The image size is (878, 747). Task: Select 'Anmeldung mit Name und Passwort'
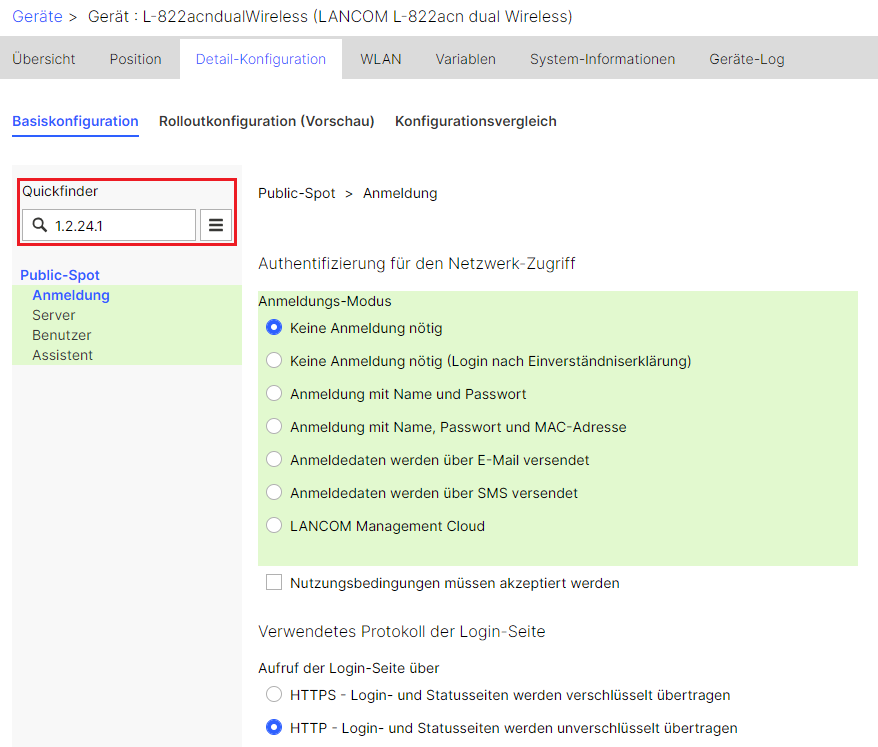[x=274, y=394]
